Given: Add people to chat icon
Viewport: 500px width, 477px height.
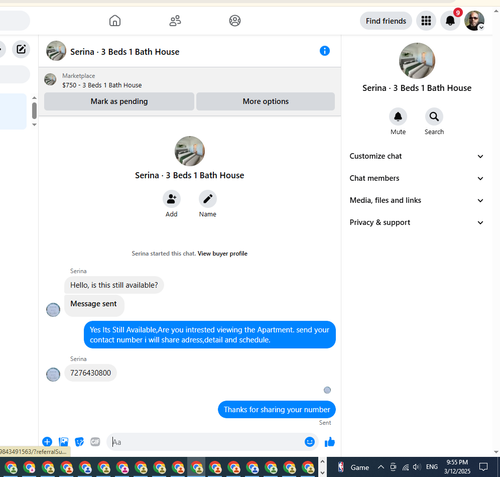Looking at the screenshot, I should [x=171, y=199].
